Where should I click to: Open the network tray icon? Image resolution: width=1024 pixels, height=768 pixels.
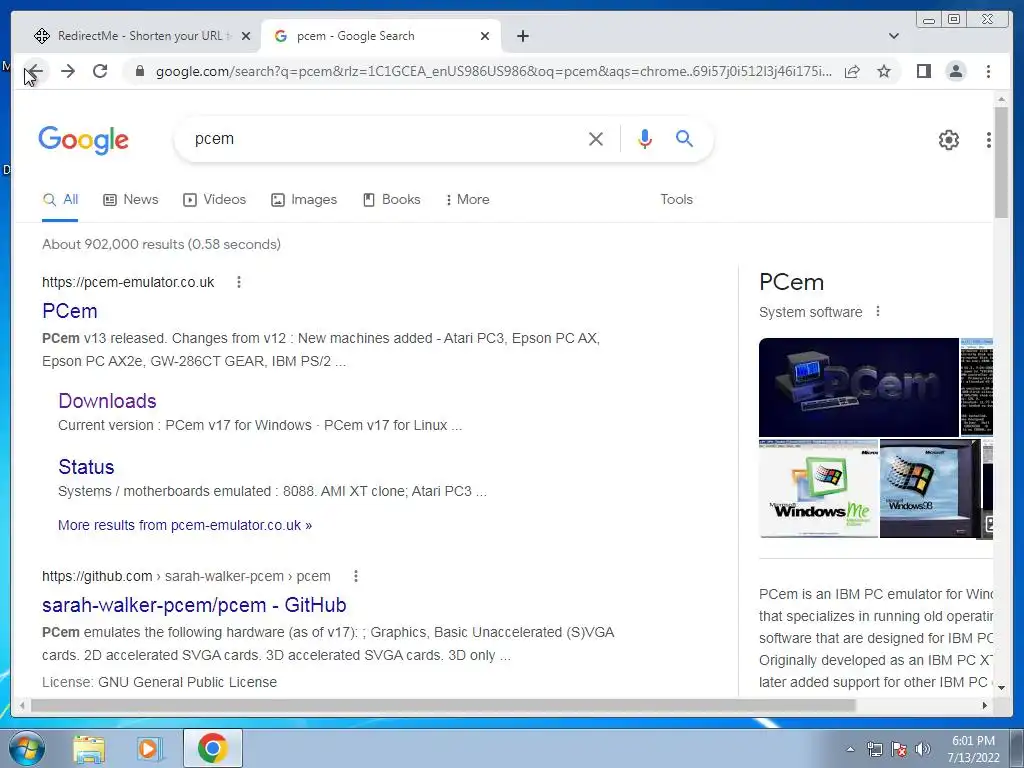[x=875, y=749]
